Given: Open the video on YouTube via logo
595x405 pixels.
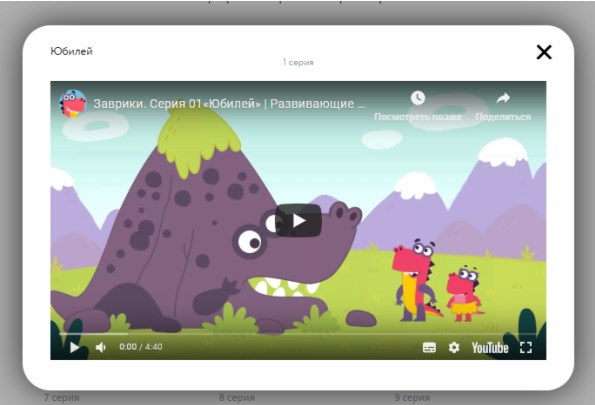Looking at the screenshot, I should coord(490,347).
